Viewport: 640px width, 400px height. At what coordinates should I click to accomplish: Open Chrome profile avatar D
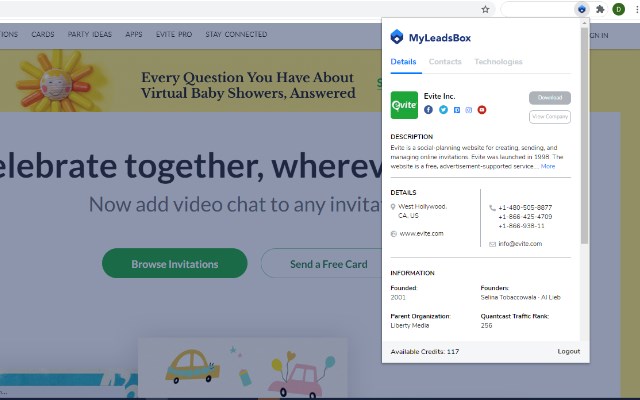[x=618, y=9]
